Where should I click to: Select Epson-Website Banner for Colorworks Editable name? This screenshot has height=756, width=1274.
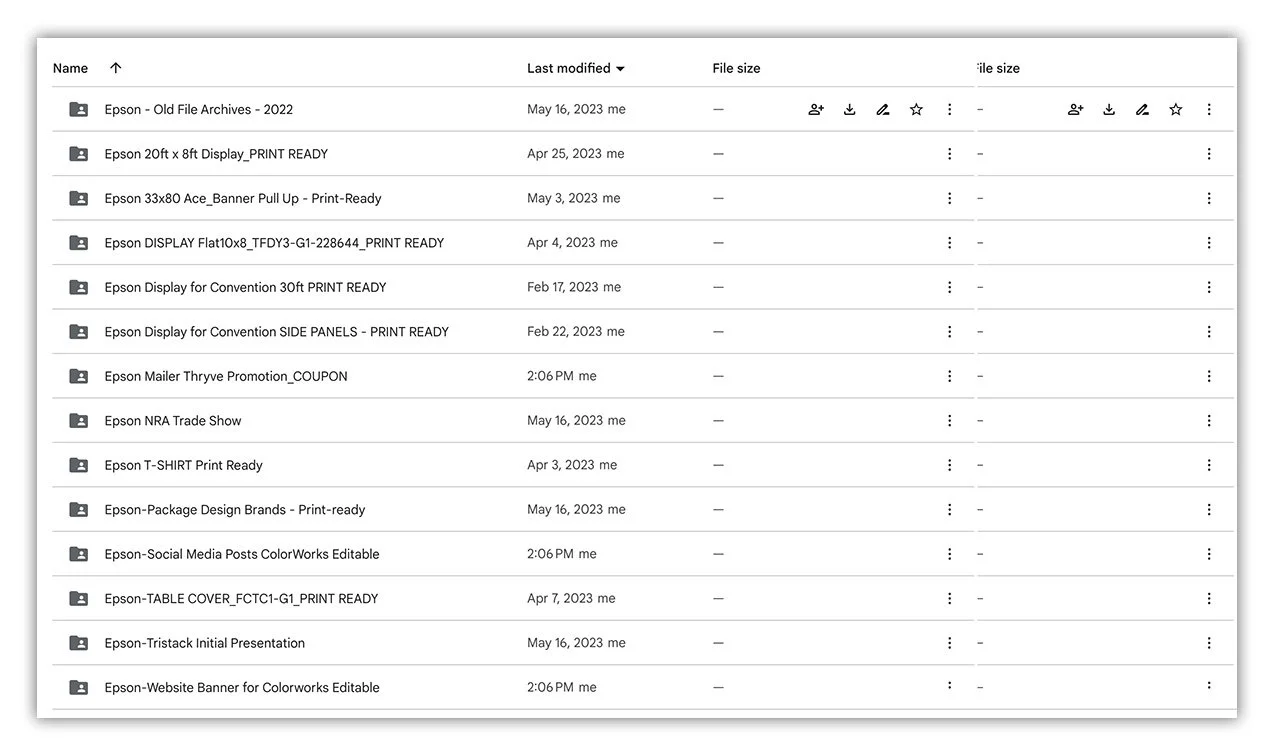tap(242, 687)
